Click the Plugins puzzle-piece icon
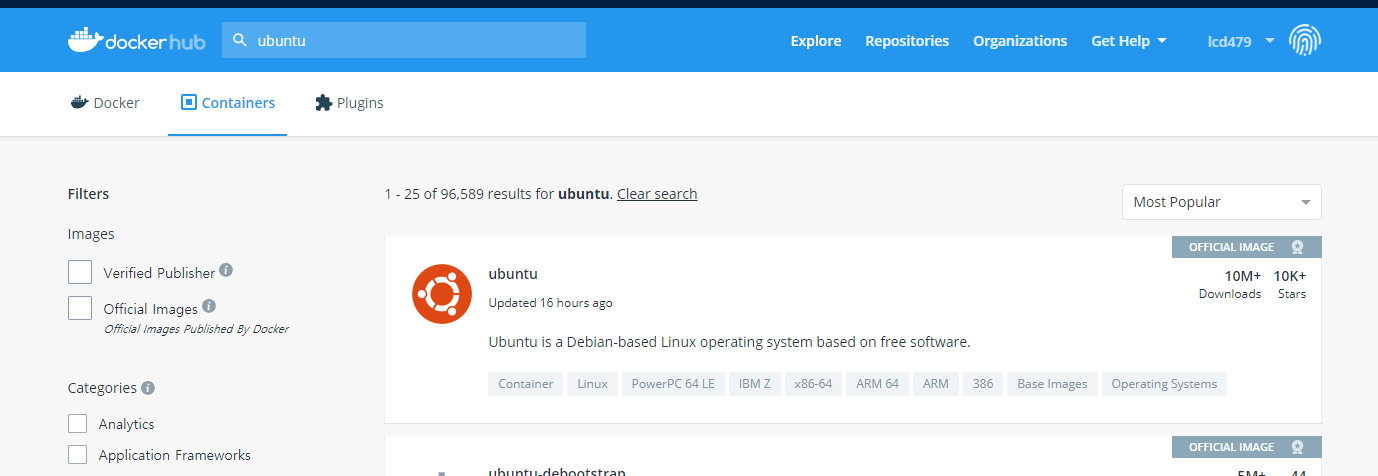This screenshot has width=1378, height=476. [322, 103]
